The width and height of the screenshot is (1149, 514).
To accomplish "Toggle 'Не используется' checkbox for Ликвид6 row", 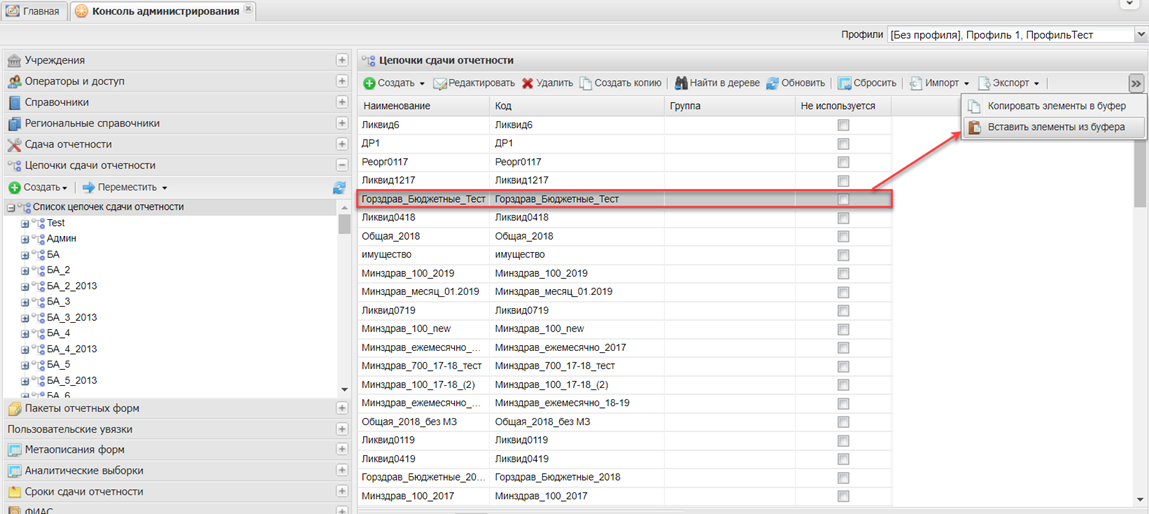I will coord(843,125).
